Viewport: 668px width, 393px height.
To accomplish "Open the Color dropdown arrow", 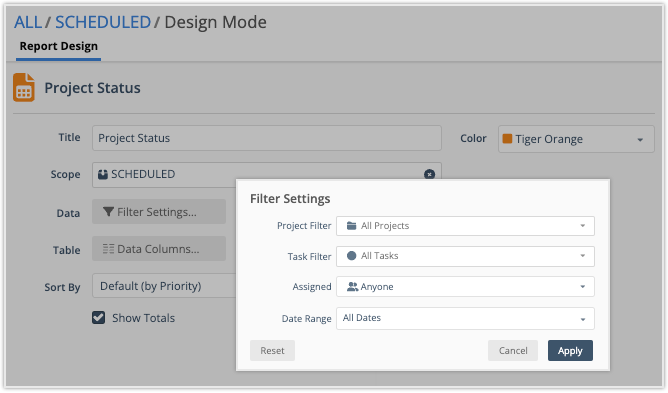I will (x=640, y=140).
